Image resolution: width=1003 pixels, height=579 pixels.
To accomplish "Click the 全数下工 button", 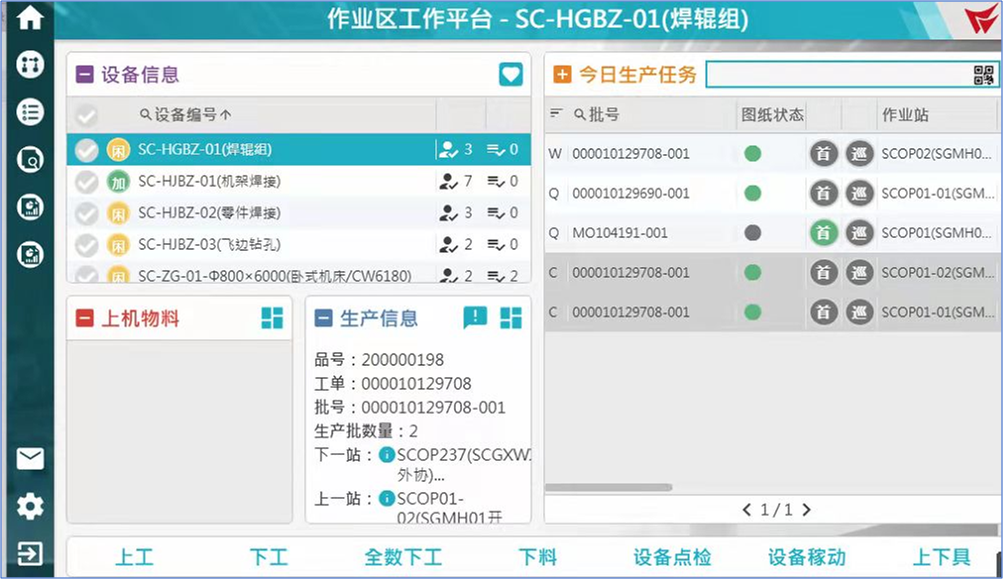I will pos(402,559).
